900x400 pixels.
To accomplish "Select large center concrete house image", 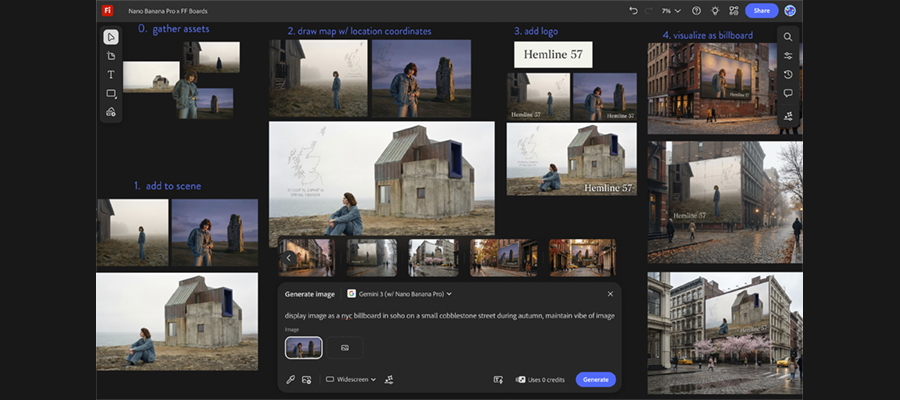I will pyautogui.click(x=382, y=177).
